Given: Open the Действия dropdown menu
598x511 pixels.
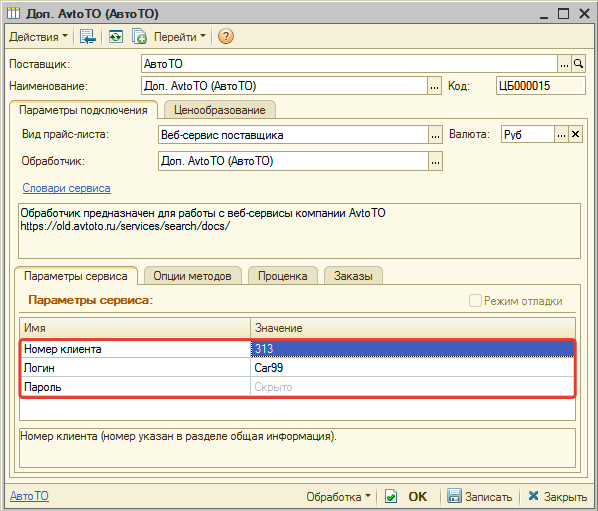Looking at the screenshot, I should click(x=38, y=37).
